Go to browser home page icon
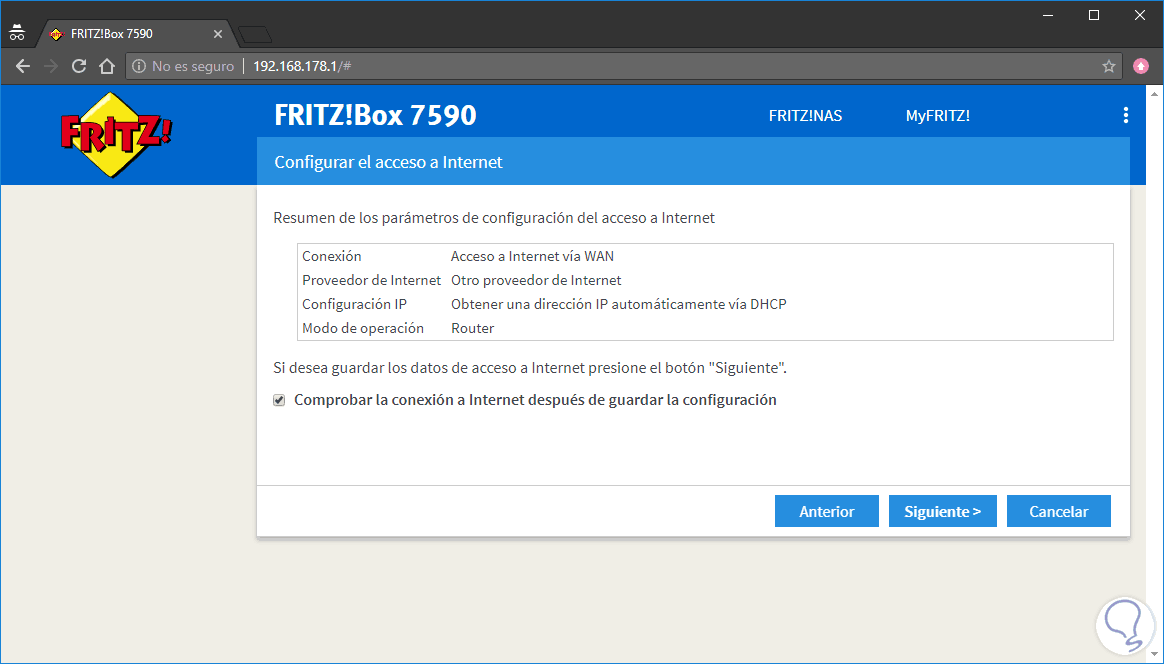The width and height of the screenshot is (1164, 664). [x=107, y=66]
